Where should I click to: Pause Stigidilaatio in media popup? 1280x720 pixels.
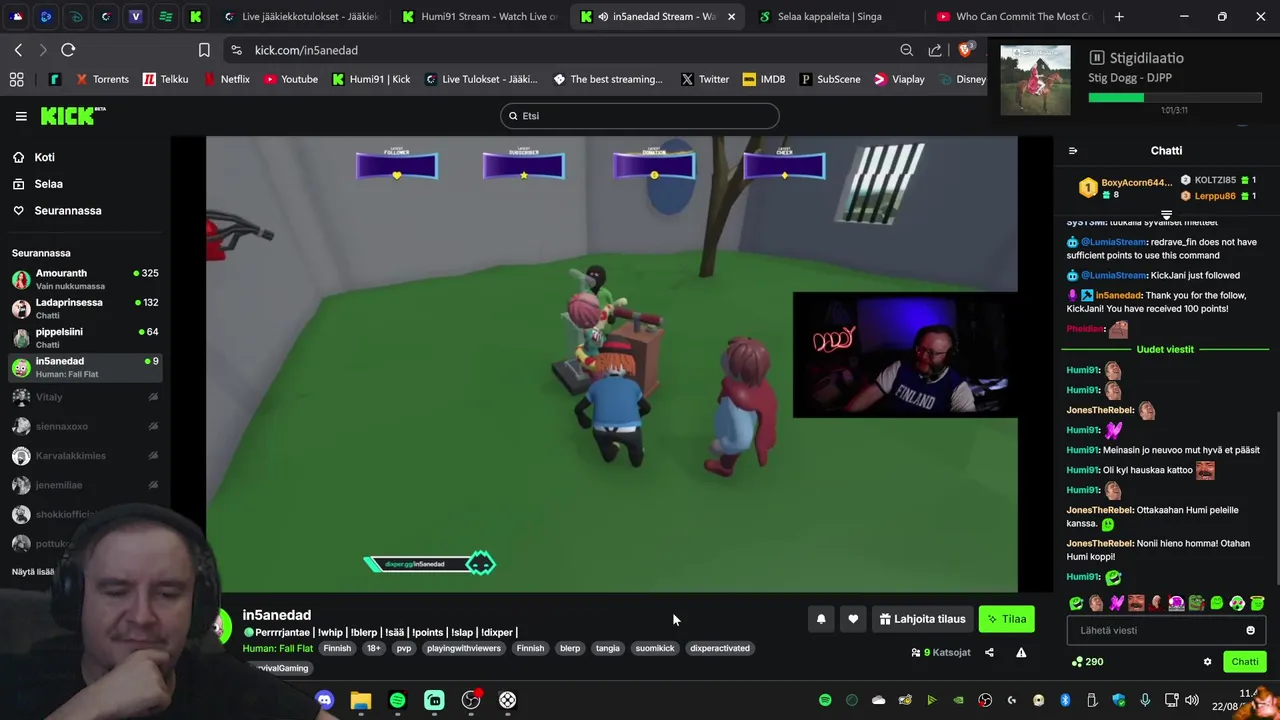click(1097, 58)
